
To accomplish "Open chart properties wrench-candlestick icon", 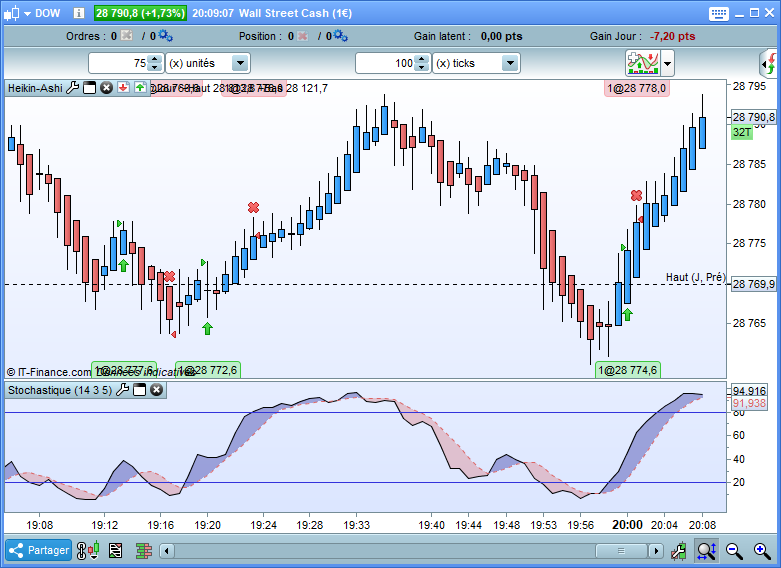I will tap(678, 551).
